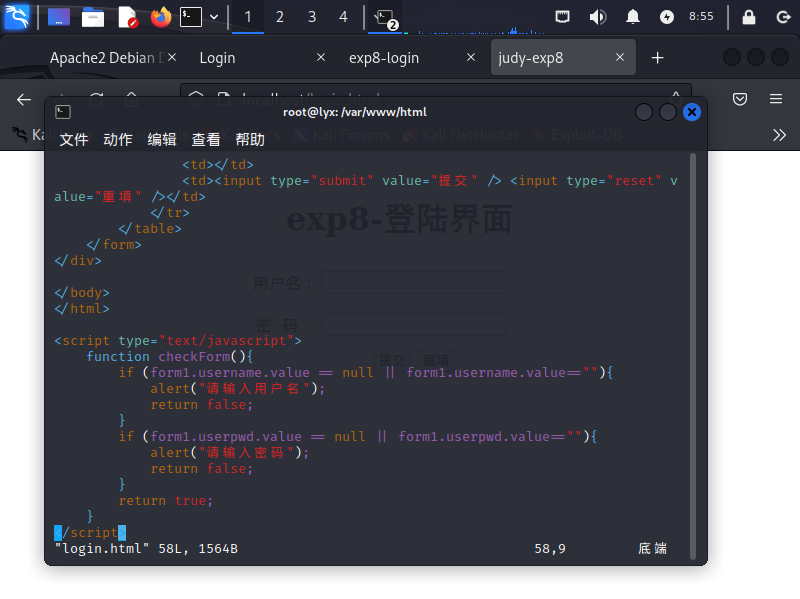Open the 动作 menu in terminal
This screenshot has height=599, width=800.
click(x=118, y=139)
